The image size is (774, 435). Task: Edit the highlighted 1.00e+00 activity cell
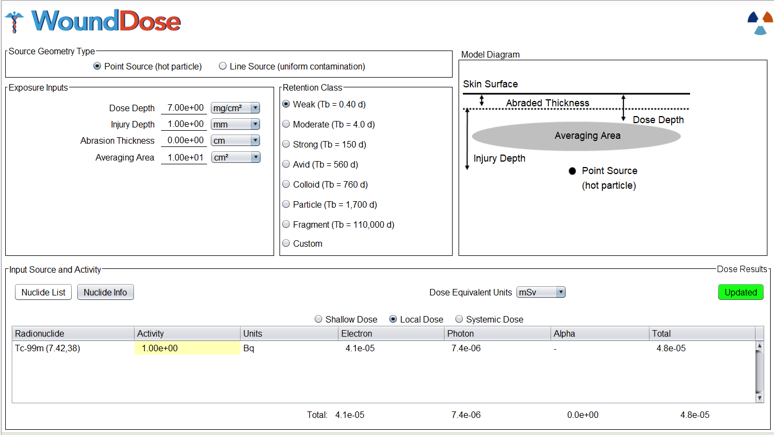click(187, 348)
